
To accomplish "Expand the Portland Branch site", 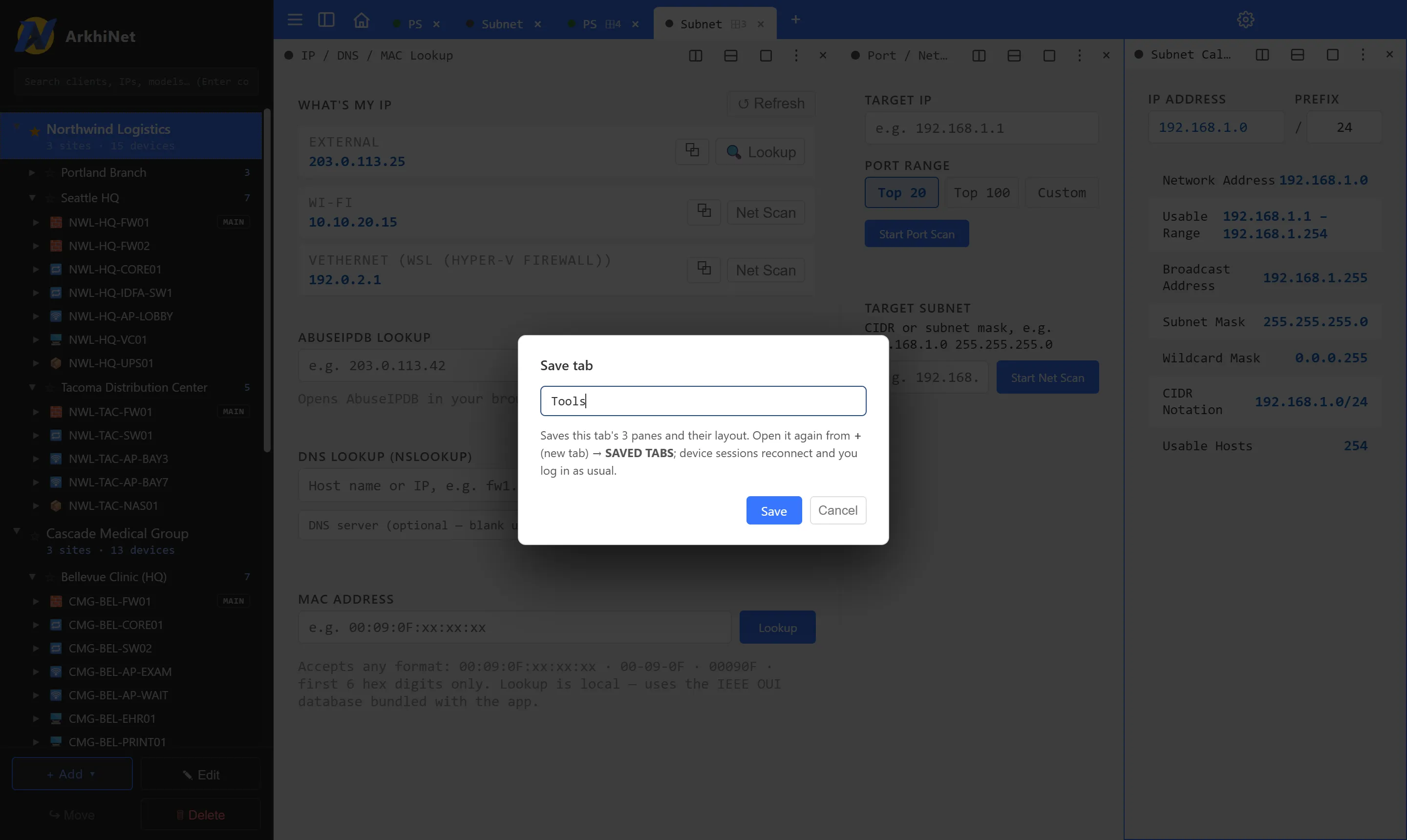I will tap(32, 172).
